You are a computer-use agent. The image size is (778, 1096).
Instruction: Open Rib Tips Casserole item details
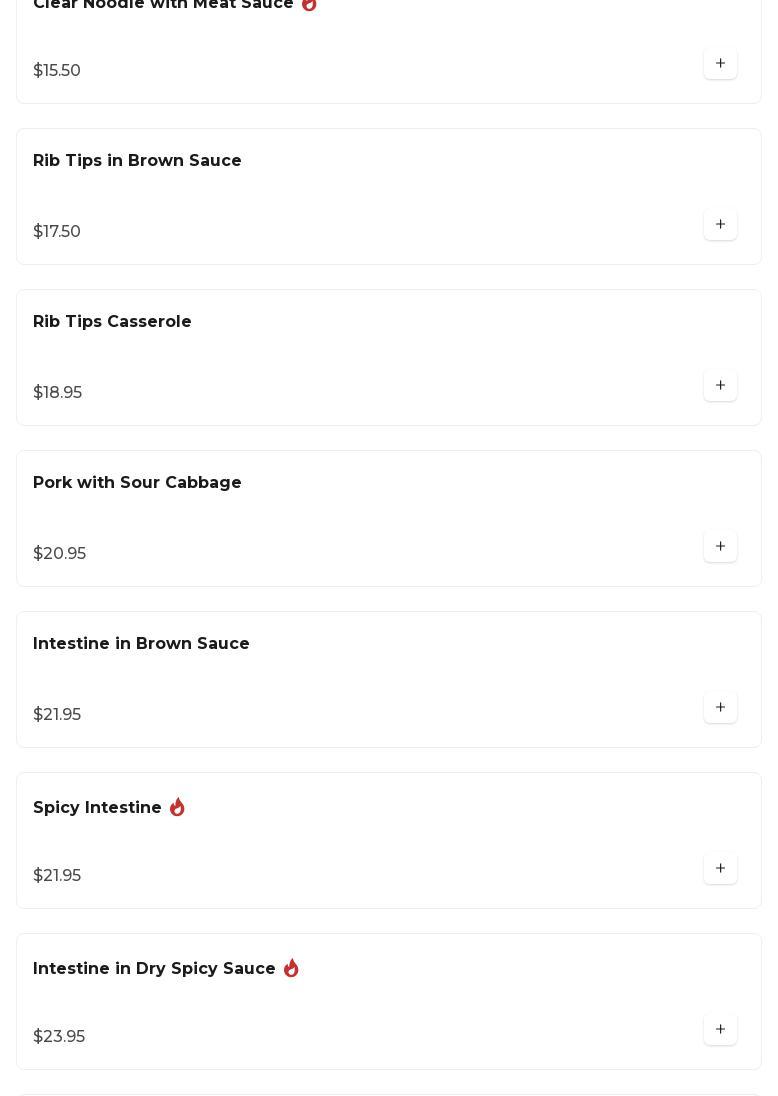(112, 322)
